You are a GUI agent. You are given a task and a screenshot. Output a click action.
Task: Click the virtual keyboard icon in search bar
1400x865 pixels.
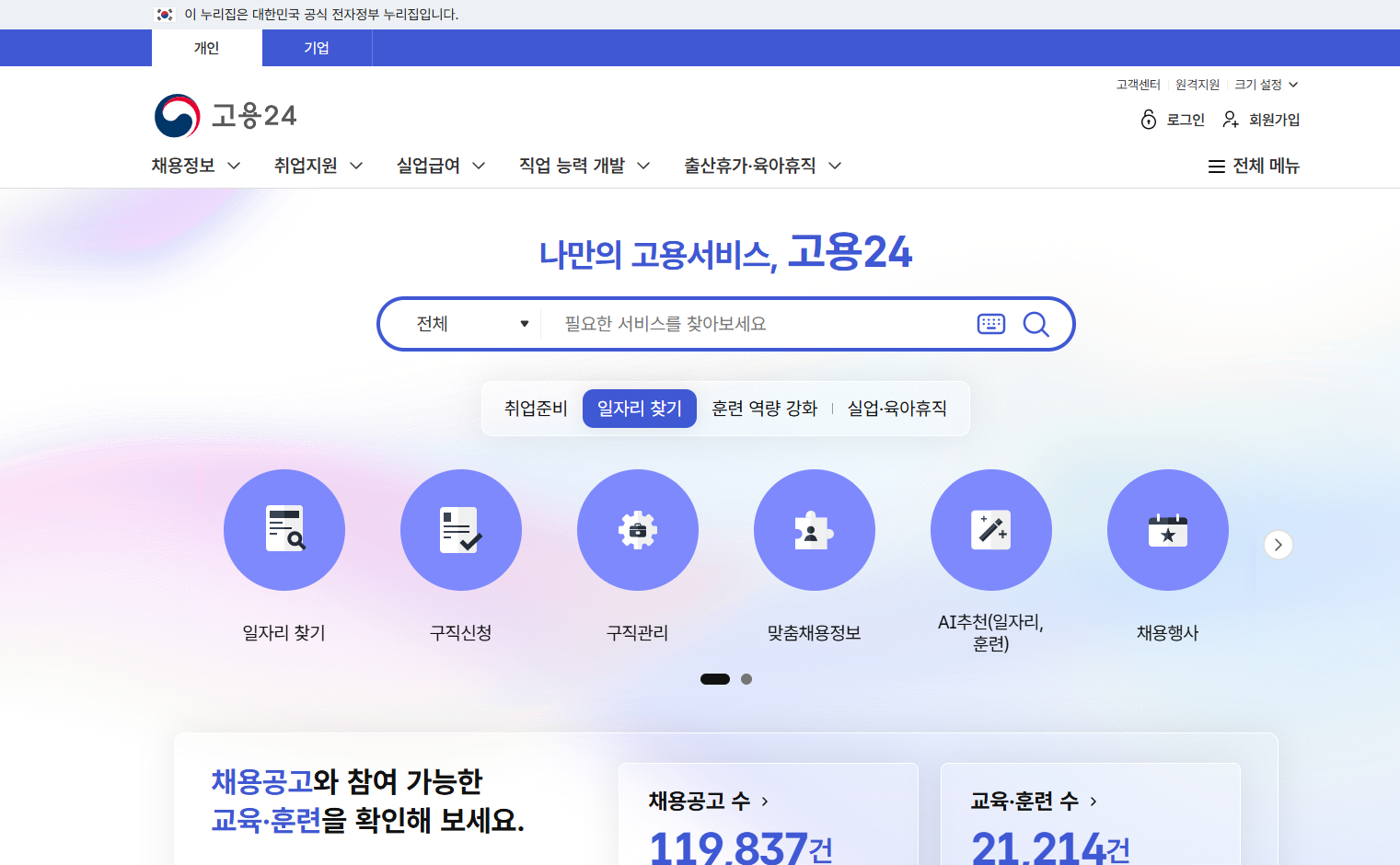click(x=990, y=323)
